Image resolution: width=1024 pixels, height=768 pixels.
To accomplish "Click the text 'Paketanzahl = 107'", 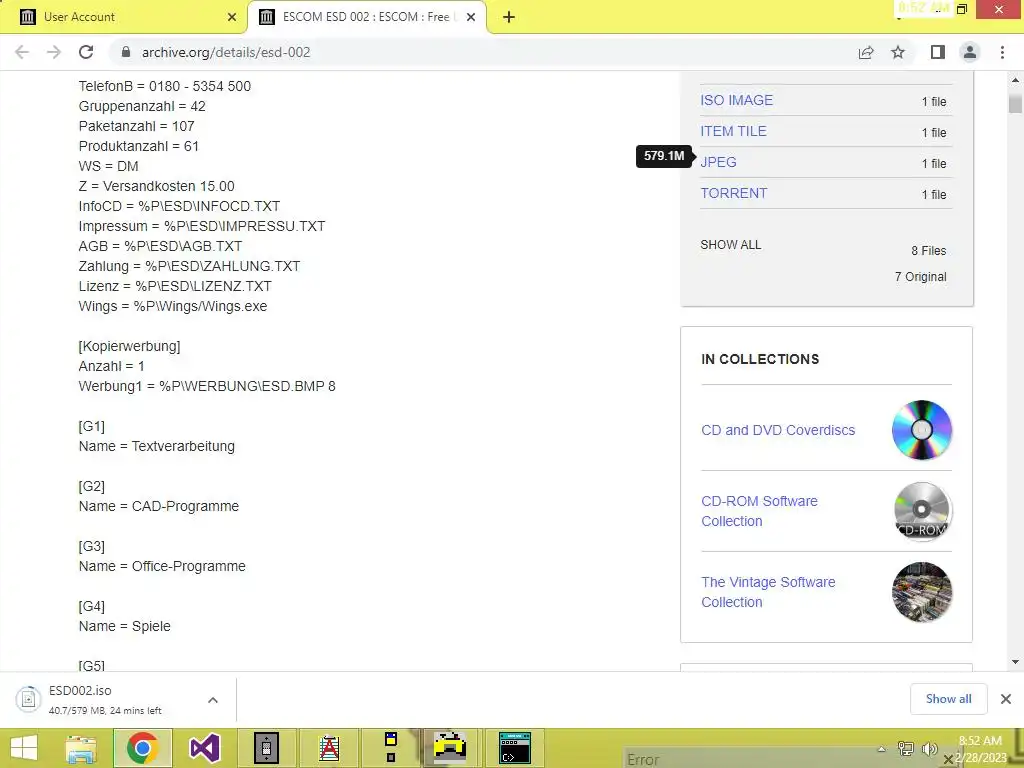I will tap(136, 126).
